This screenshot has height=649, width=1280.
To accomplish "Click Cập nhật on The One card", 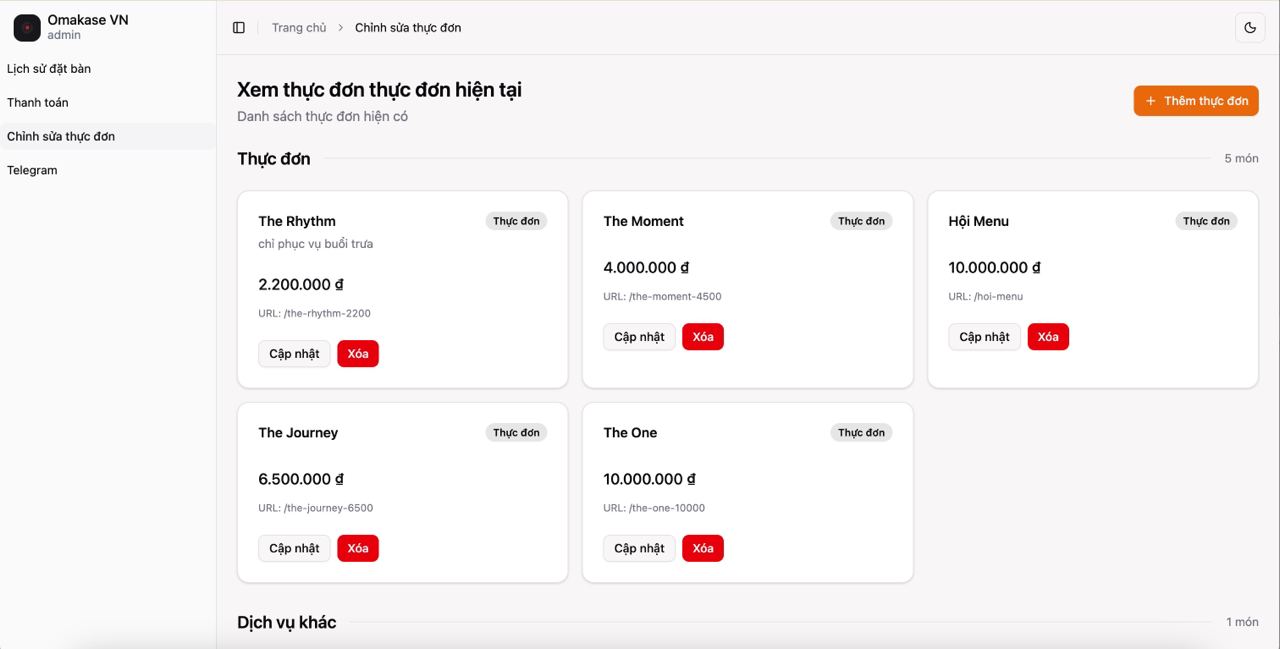I will [639, 548].
